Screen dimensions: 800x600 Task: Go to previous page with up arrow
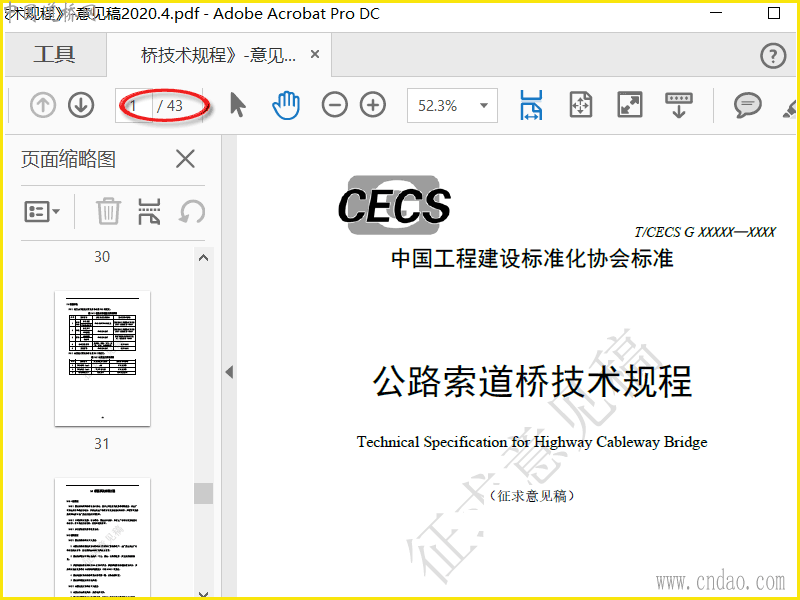coord(43,106)
